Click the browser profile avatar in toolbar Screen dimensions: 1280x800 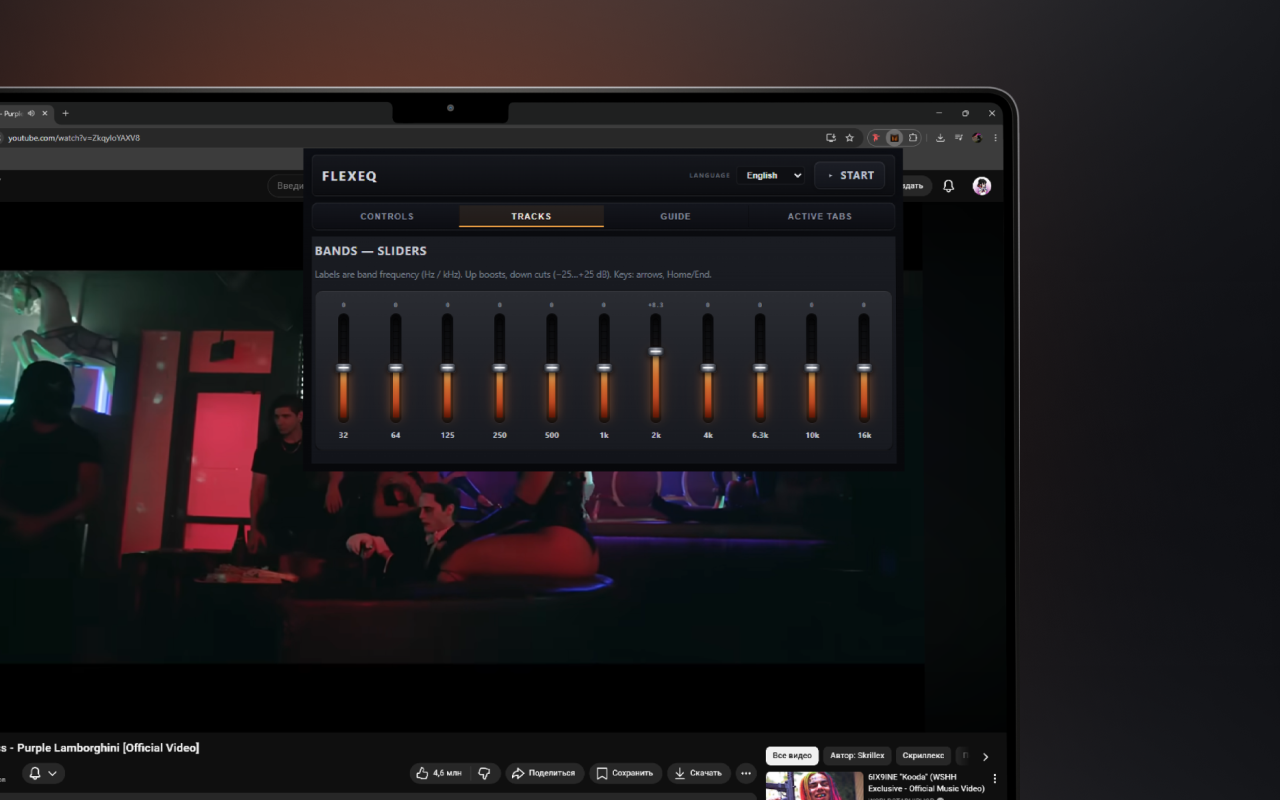coord(977,138)
